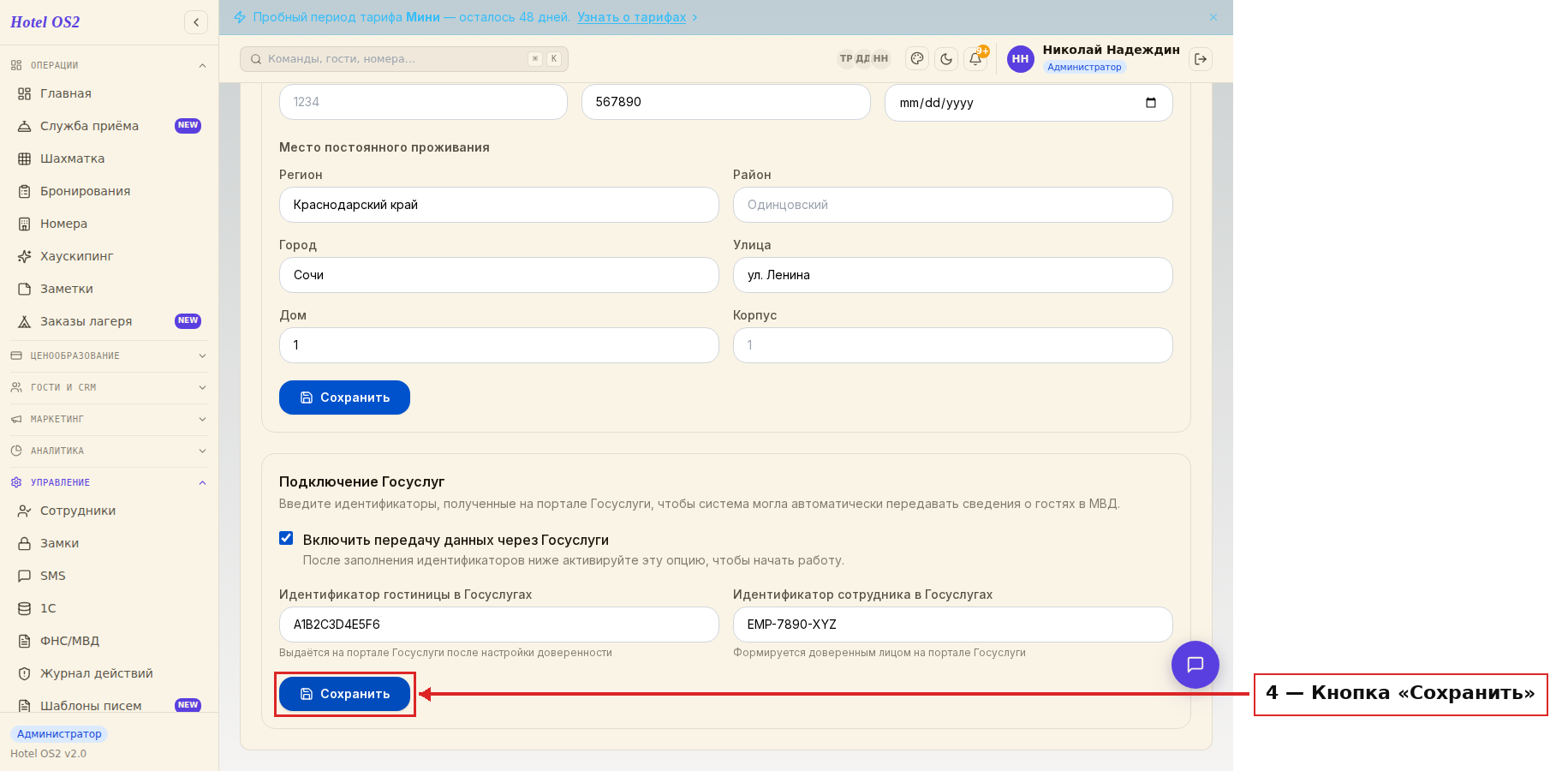Save the Госуслуги connection settings
The image size is (1568, 771).
click(344, 694)
